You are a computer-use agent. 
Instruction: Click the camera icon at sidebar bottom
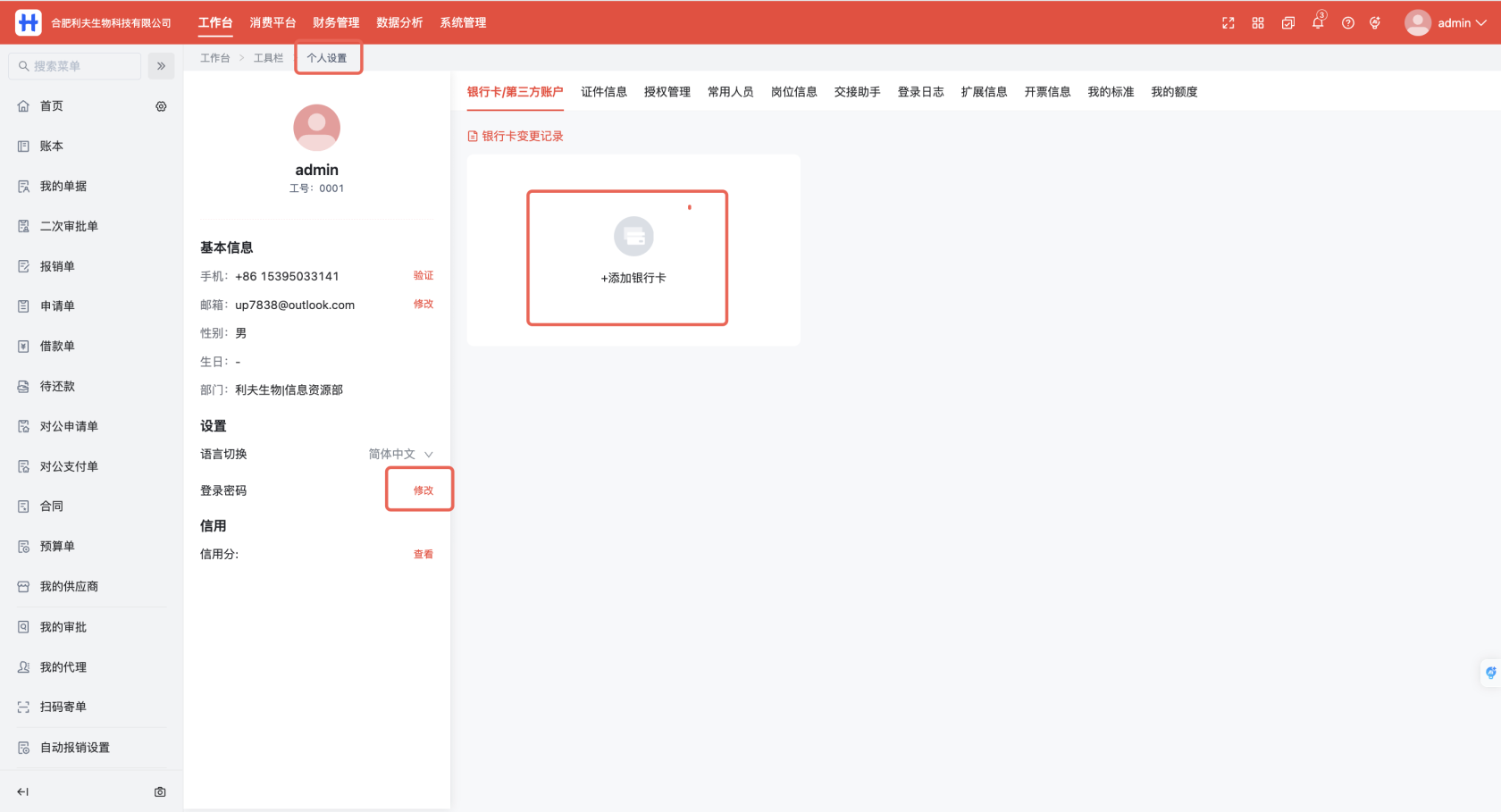[159, 791]
